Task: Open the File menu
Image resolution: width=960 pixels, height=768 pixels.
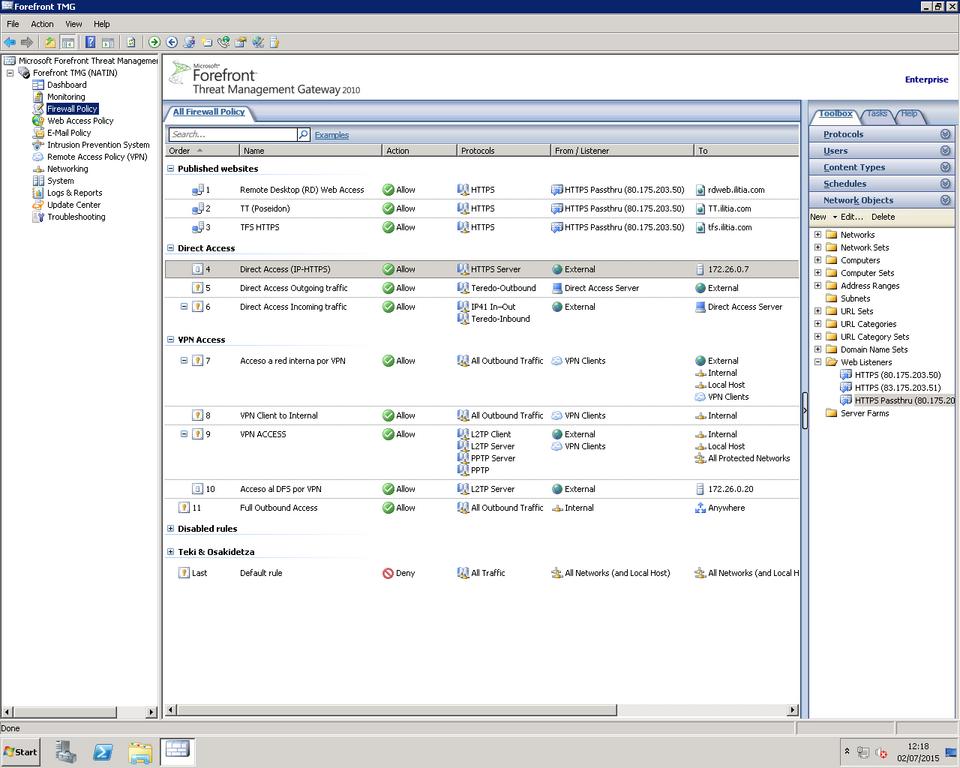Action: pos(13,24)
